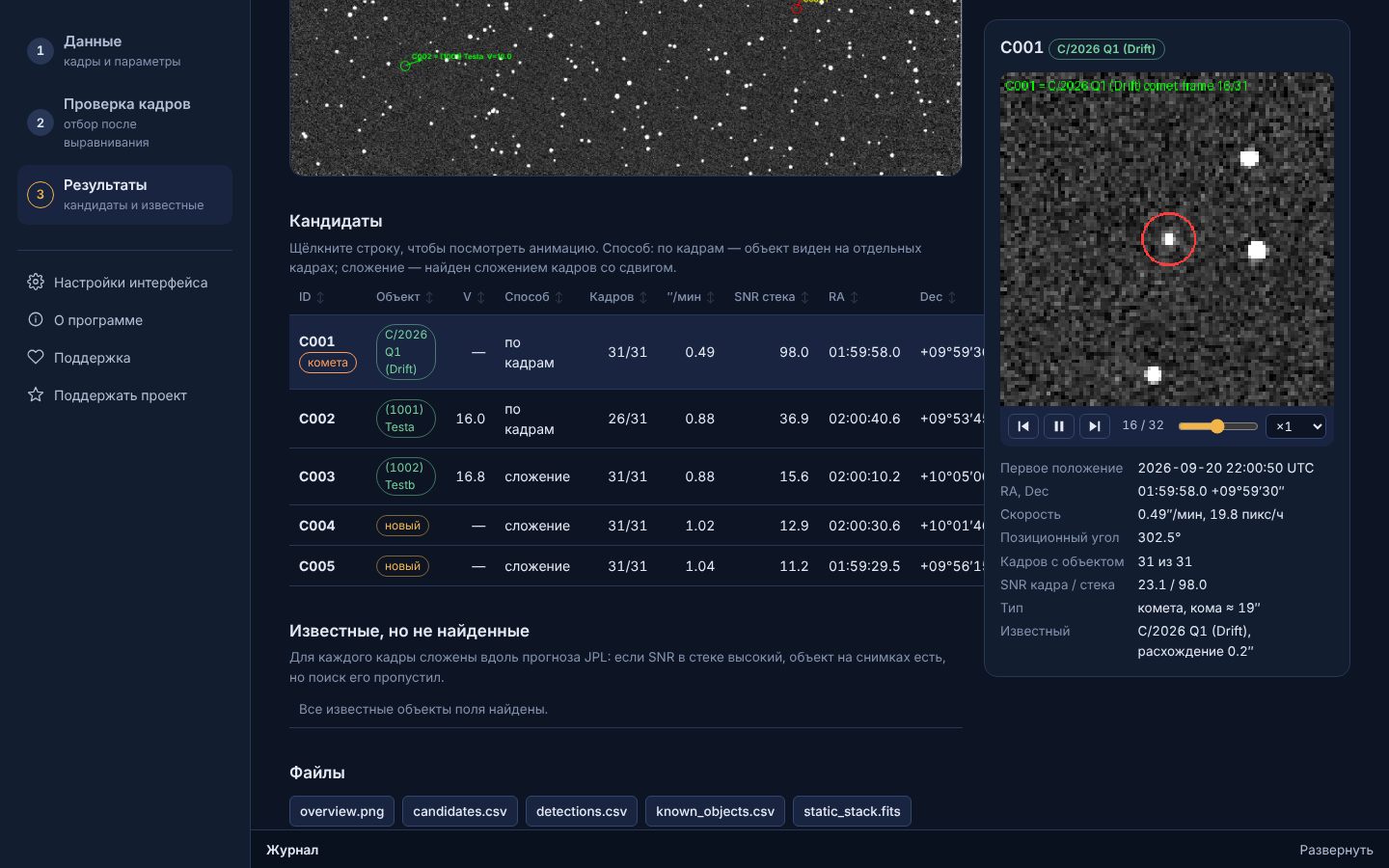Open Настройки интерфейса menu item
Viewport: 1389px width, 868px height.
[x=124, y=282]
